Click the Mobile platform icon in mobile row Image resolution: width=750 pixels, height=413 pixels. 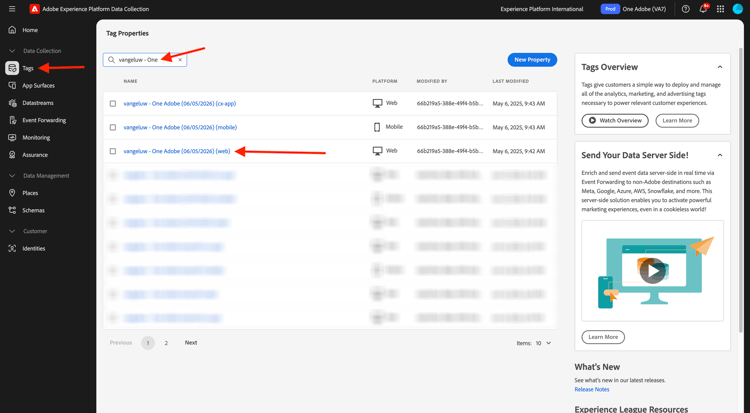pyautogui.click(x=377, y=127)
